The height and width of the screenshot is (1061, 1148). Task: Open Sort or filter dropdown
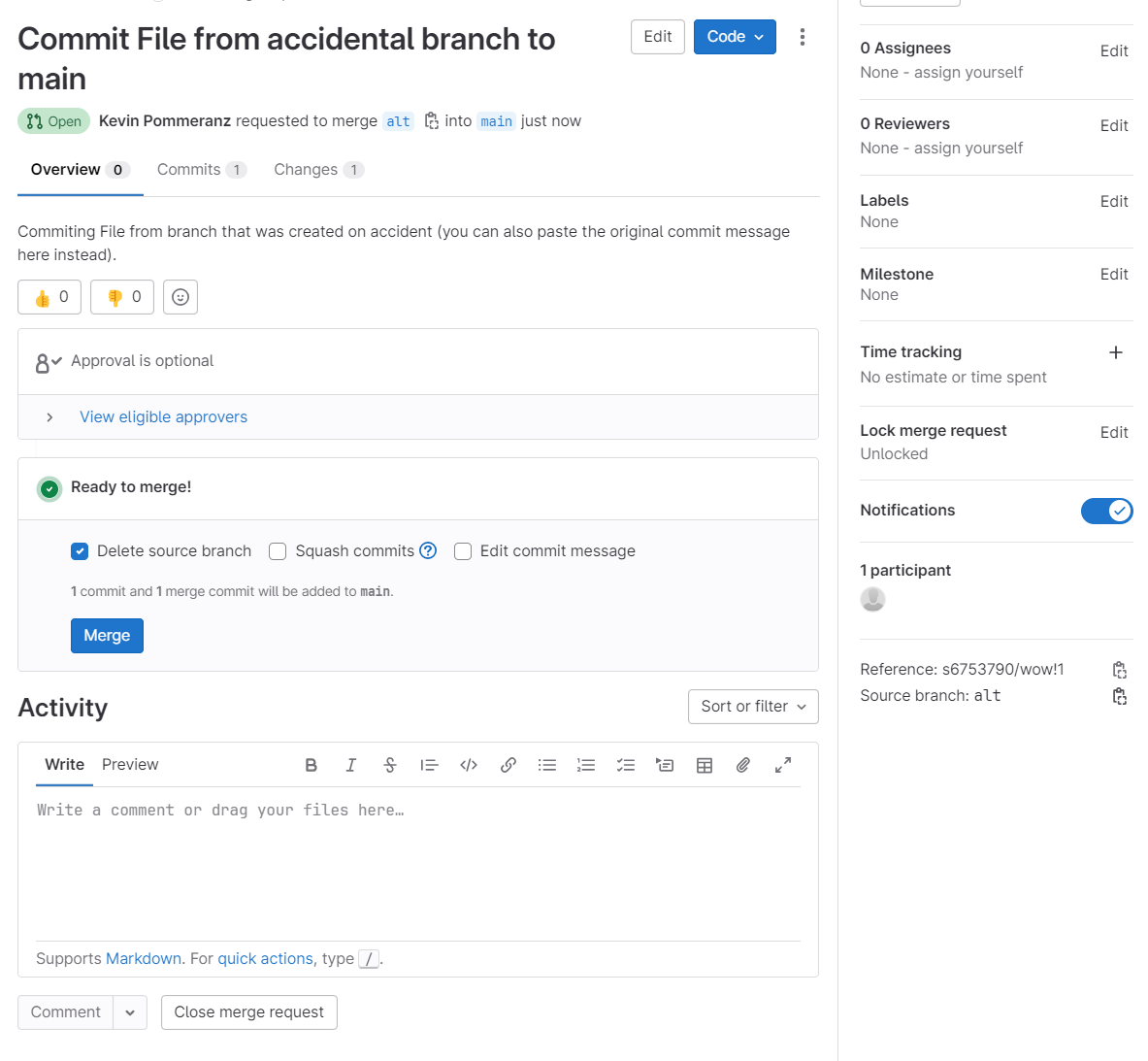753,707
